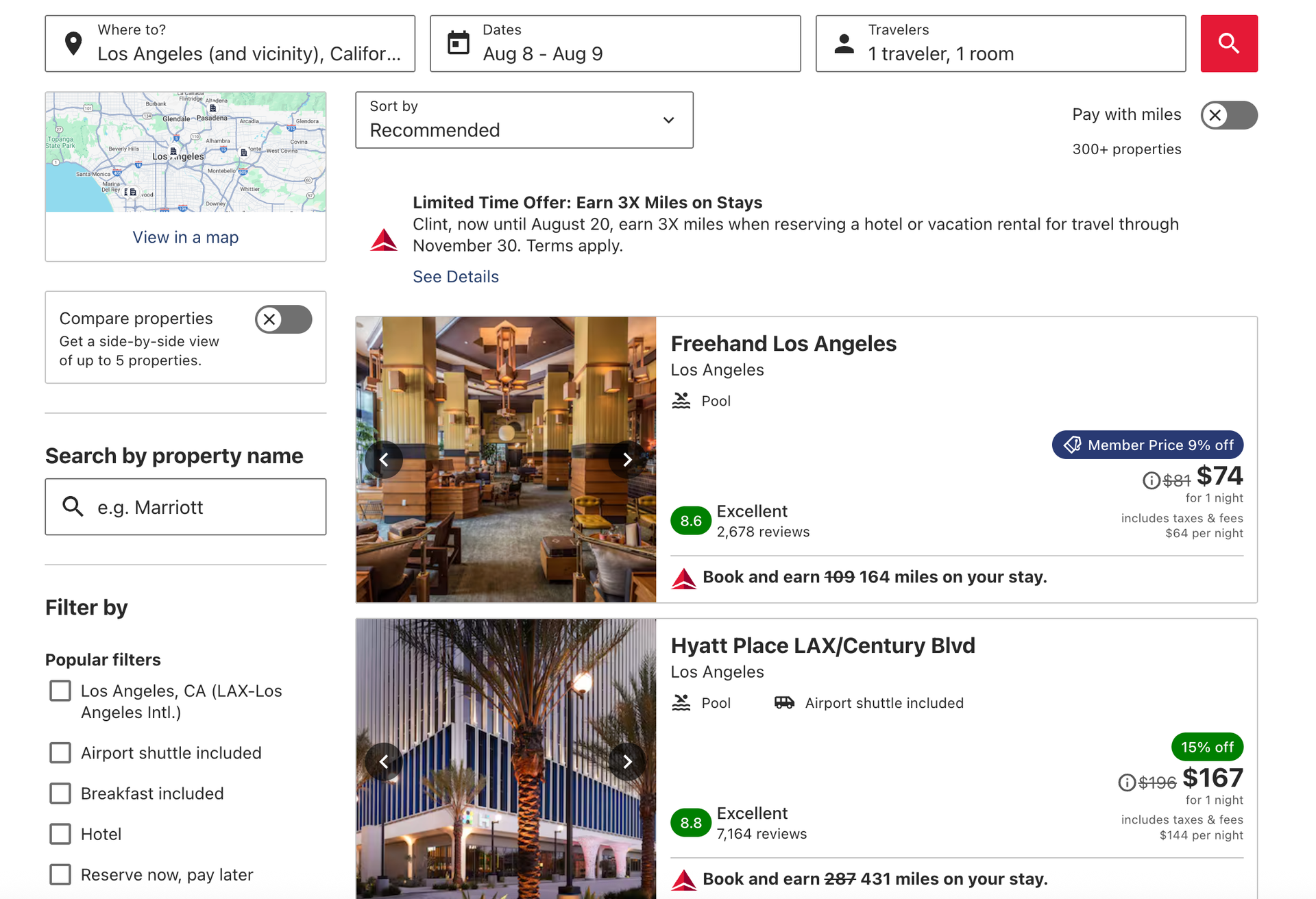The image size is (1316, 899).
Task: Show next photo of Freehand Los Angeles
Action: 627,459
